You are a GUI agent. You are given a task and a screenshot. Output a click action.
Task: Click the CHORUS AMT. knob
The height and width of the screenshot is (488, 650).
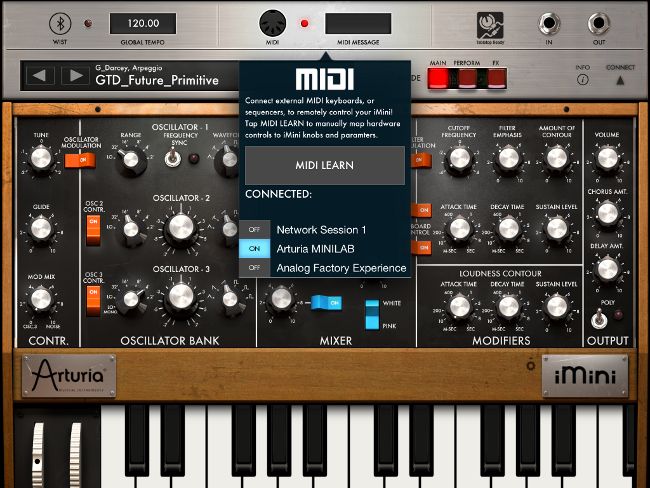607,214
